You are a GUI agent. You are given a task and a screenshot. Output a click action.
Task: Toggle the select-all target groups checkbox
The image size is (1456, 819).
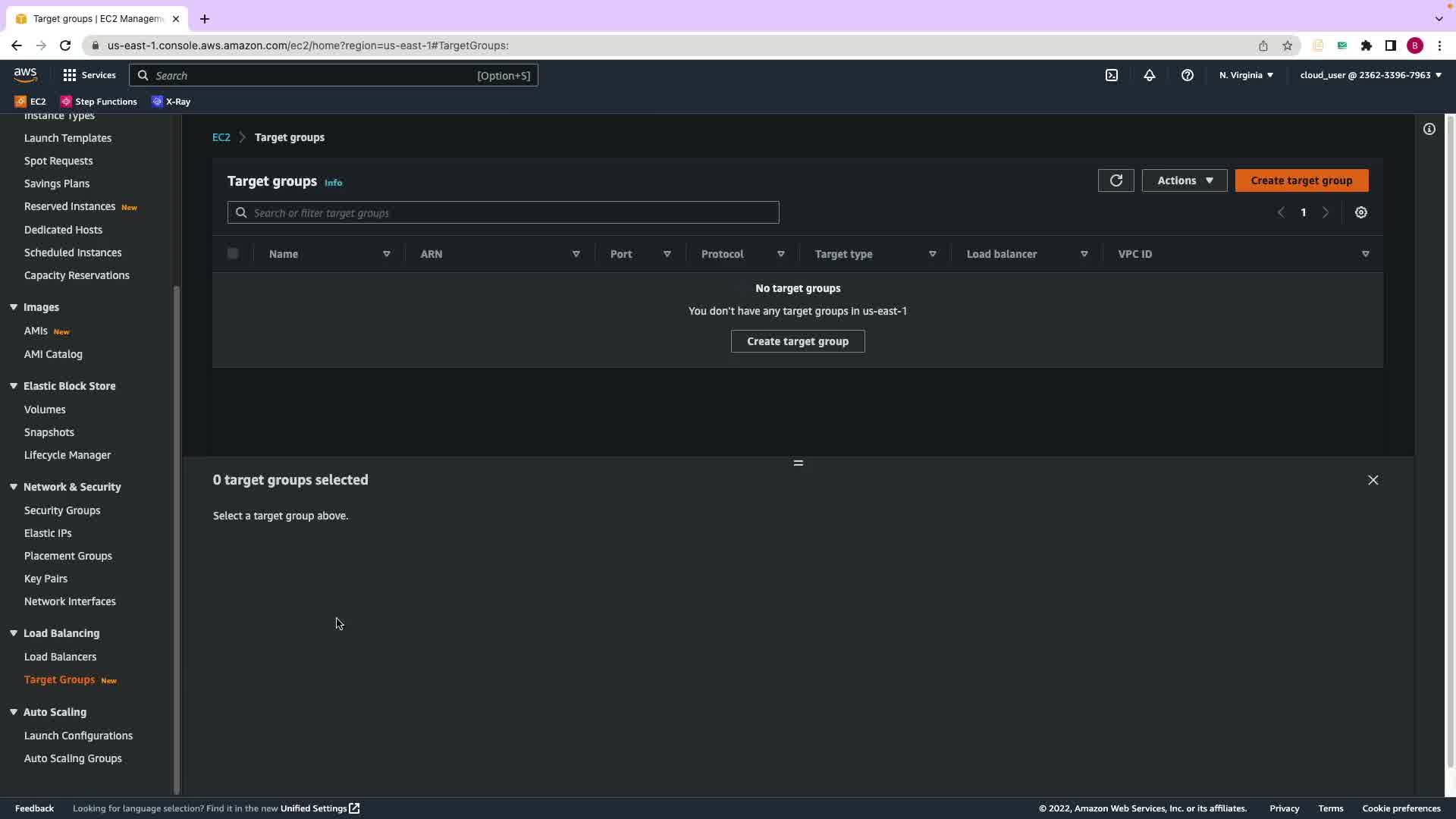tap(233, 254)
